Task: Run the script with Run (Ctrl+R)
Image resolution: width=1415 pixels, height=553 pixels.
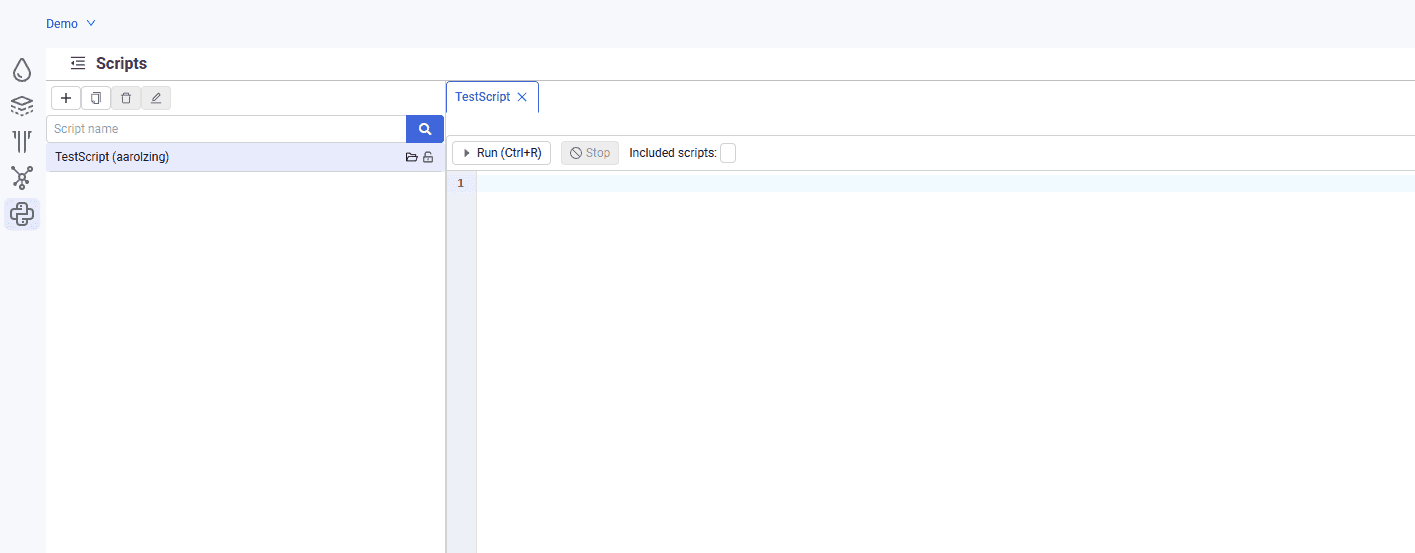Action: click(502, 153)
